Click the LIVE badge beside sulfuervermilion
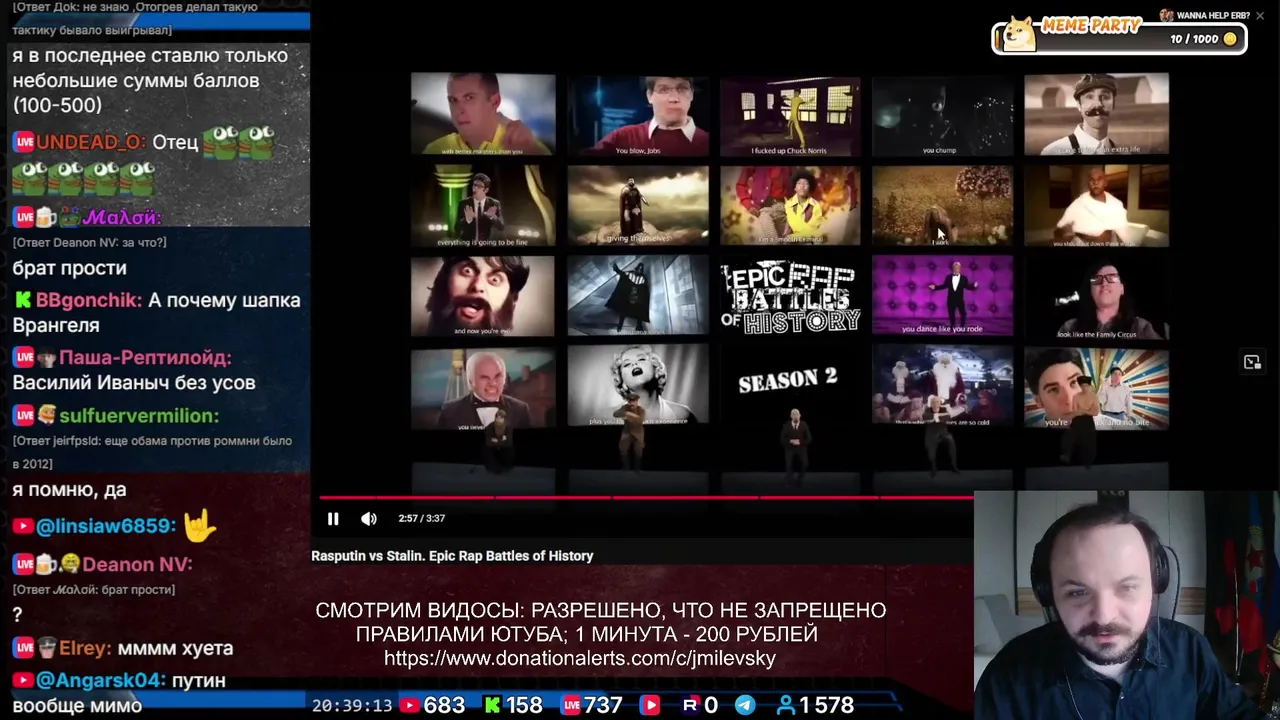 pyautogui.click(x=23, y=415)
